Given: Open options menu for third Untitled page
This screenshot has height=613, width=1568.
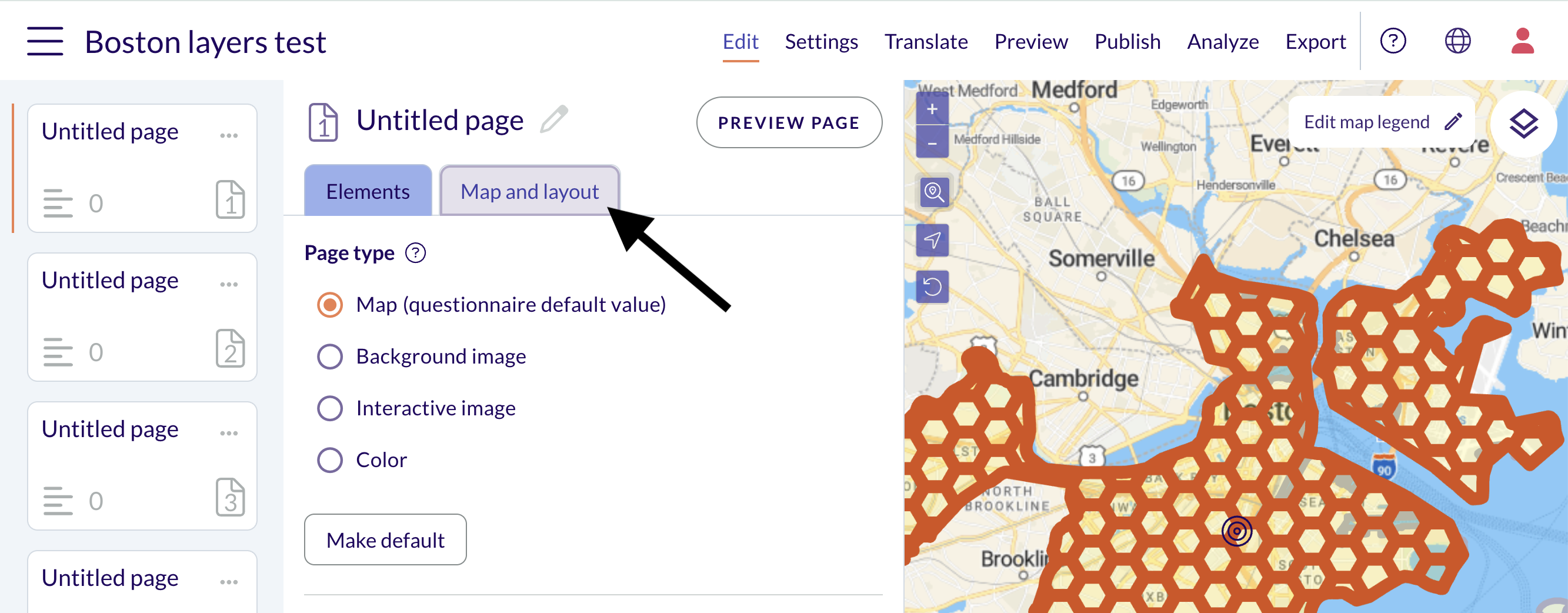Looking at the screenshot, I should tap(229, 434).
